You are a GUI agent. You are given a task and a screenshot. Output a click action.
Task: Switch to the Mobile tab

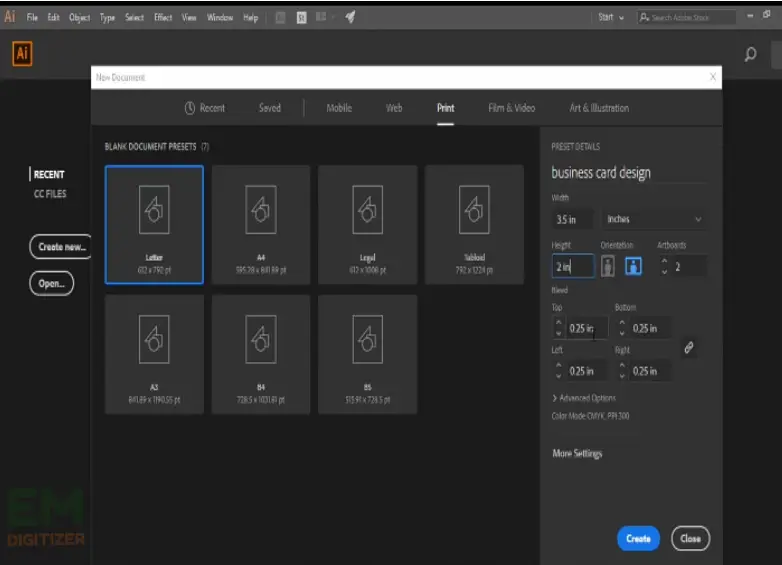(339, 108)
